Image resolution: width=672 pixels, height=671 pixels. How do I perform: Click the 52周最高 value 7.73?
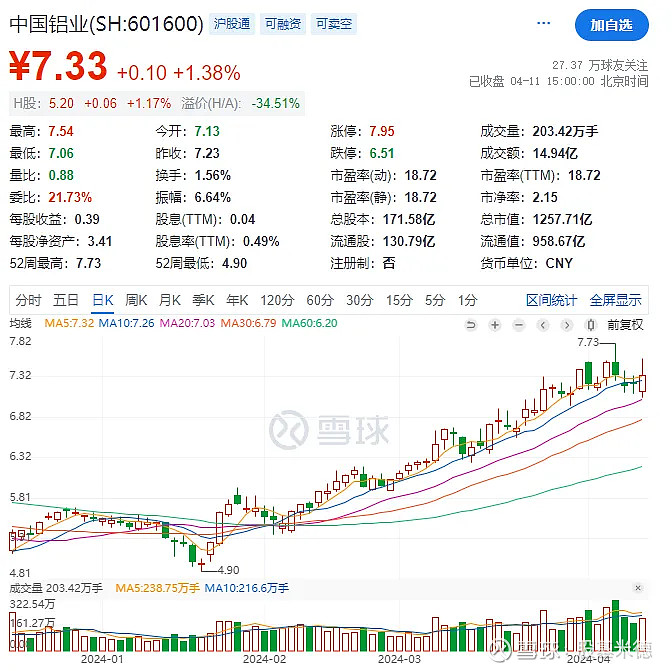click(x=88, y=263)
